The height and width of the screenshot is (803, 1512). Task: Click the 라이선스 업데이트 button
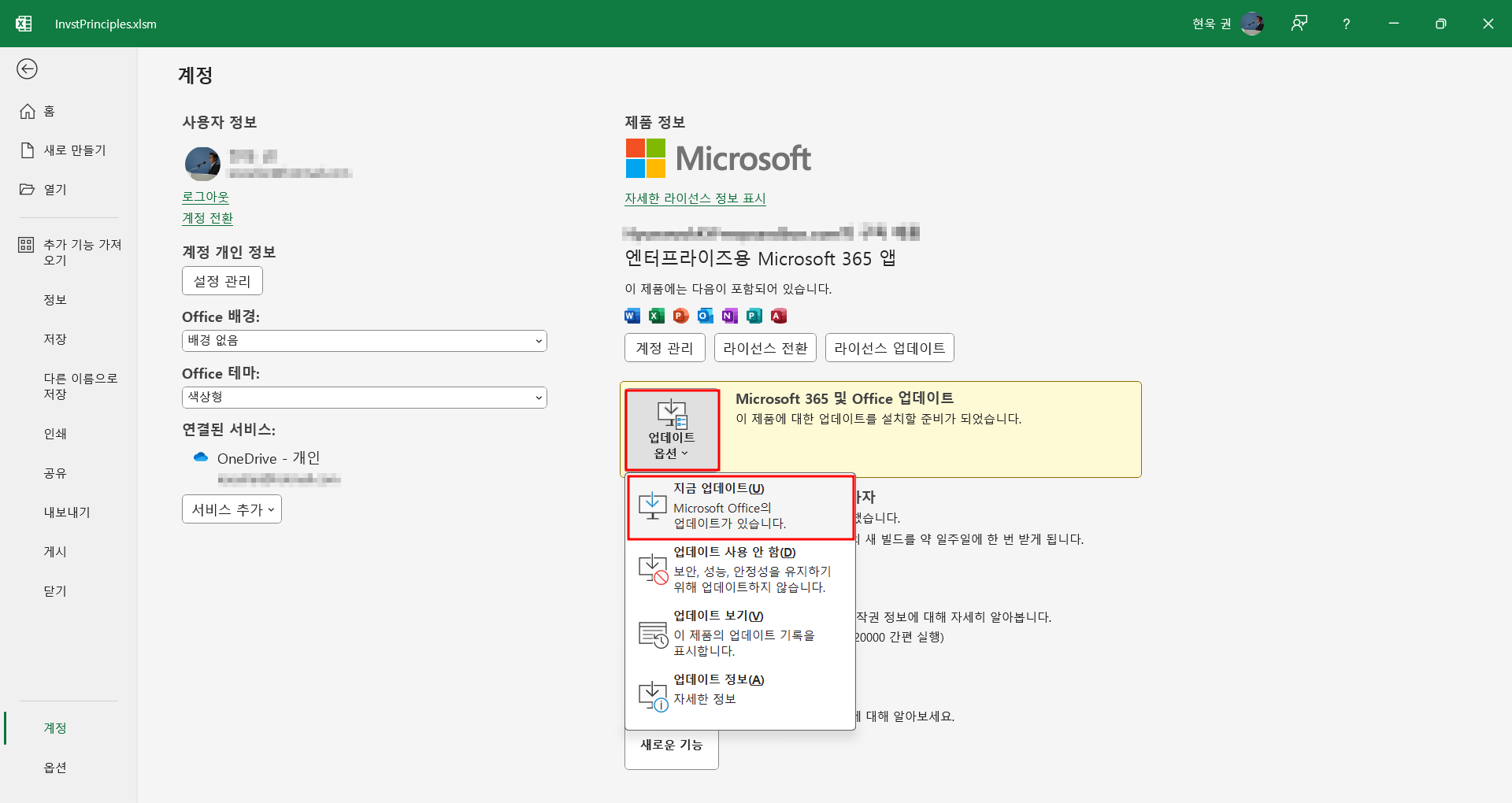890,348
